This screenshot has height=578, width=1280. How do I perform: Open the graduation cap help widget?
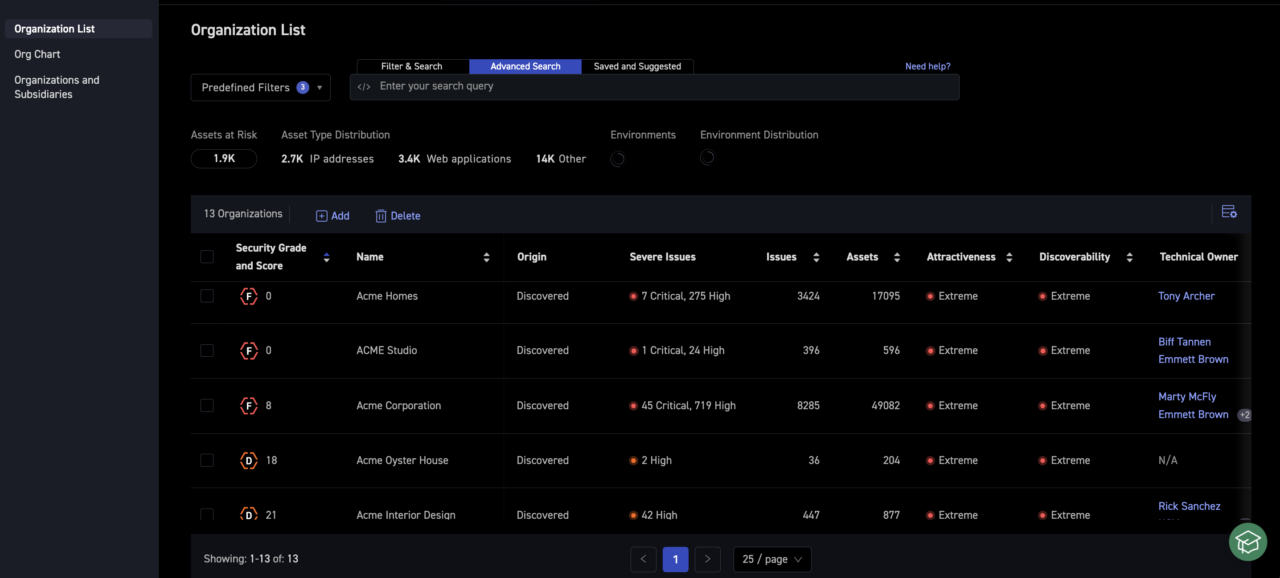(x=1247, y=542)
